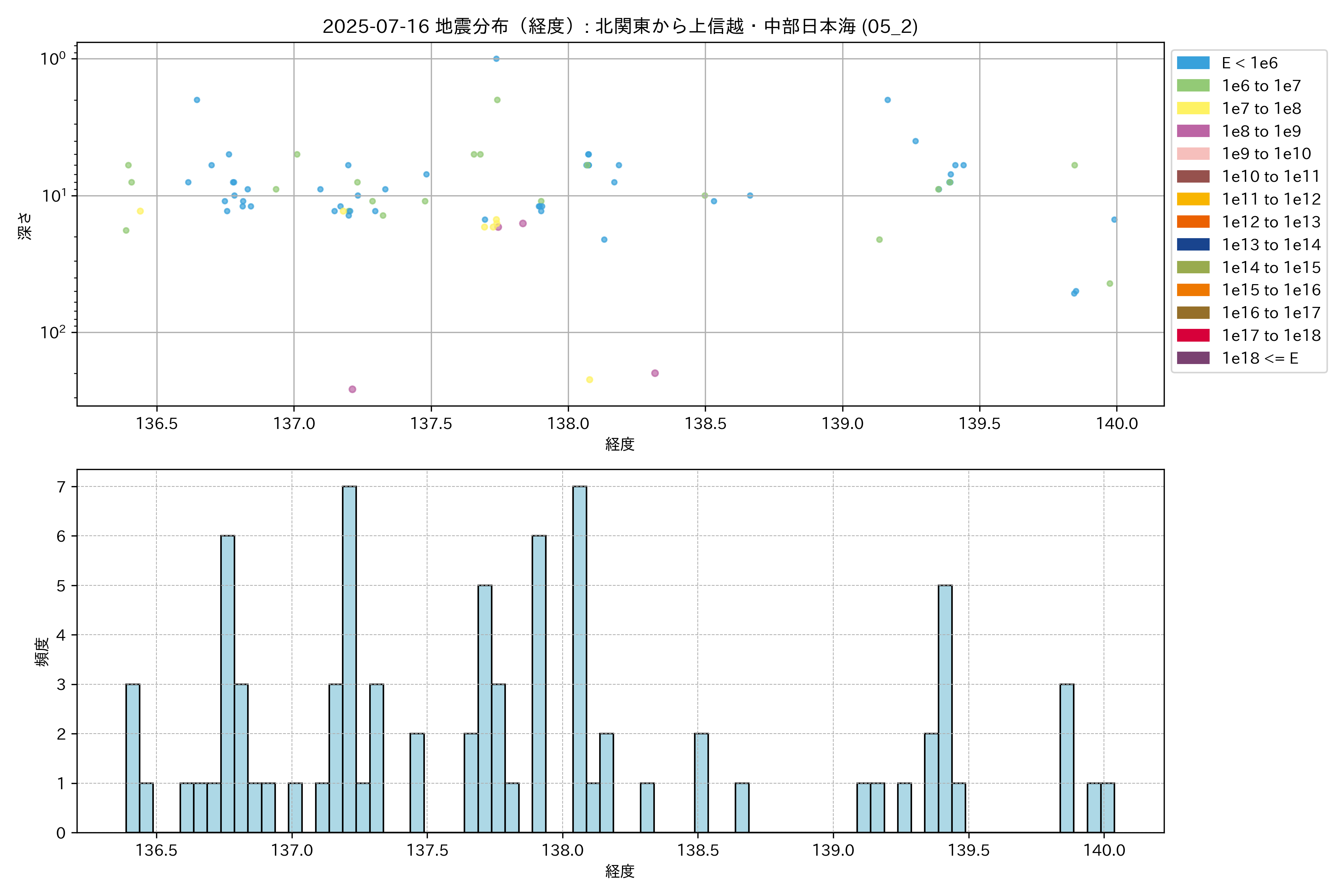The image size is (1344, 896).
Task: Click the magenta scatter point near longitude 138.3
Action: click(655, 373)
